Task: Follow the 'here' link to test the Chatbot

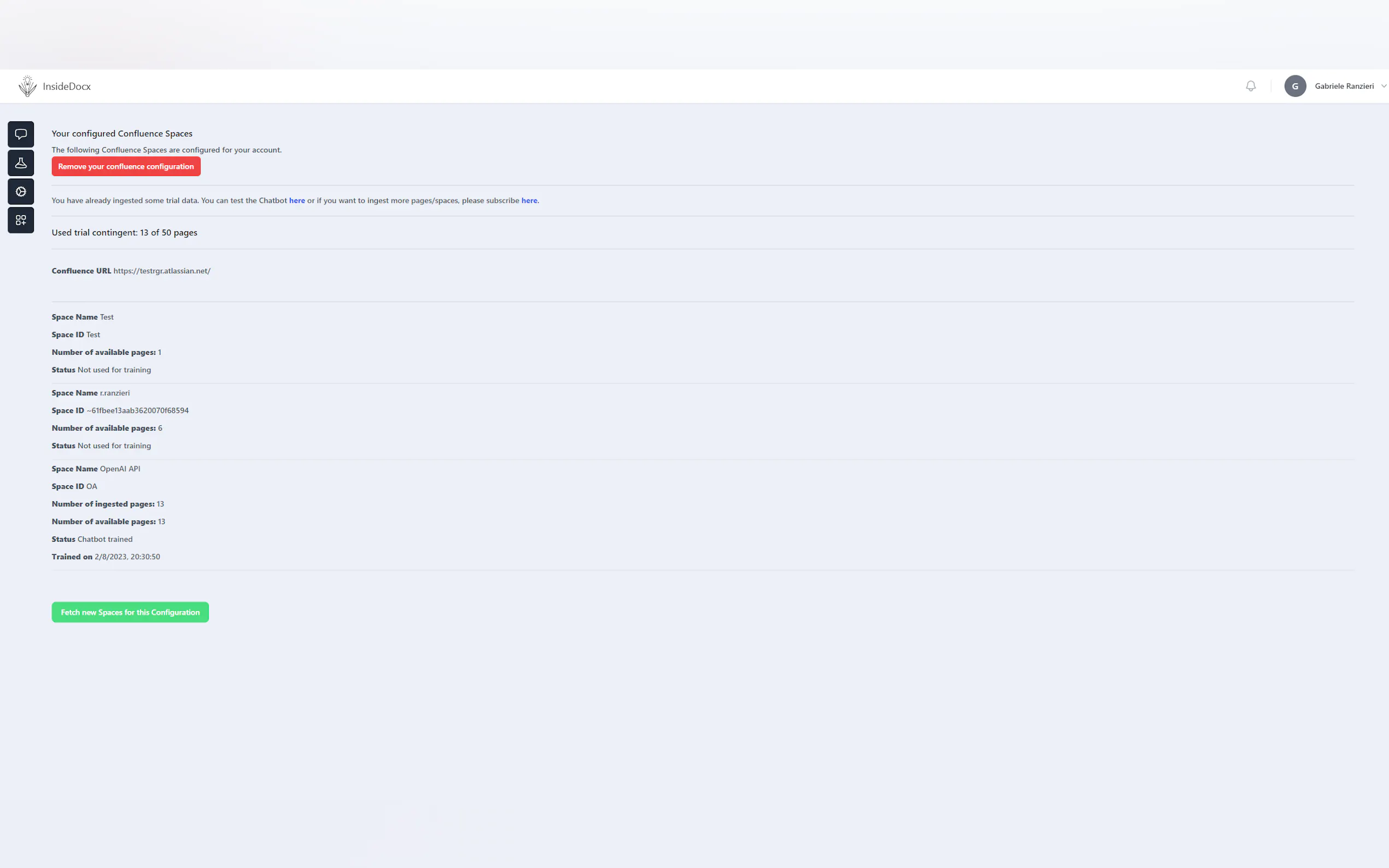Action: pos(297,201)
